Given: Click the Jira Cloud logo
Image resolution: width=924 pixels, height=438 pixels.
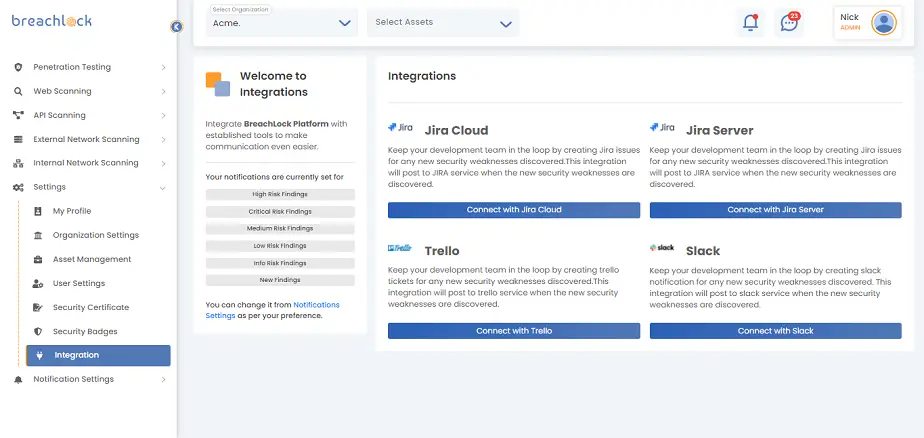Looking at the screenshot, I should tap(400, 127).
